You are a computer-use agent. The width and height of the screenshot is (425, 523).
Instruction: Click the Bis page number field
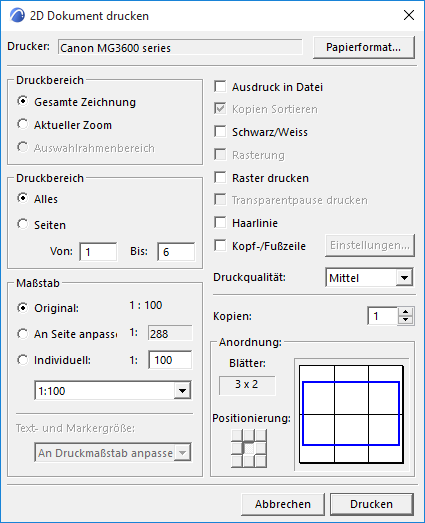[x=176, y=251]
